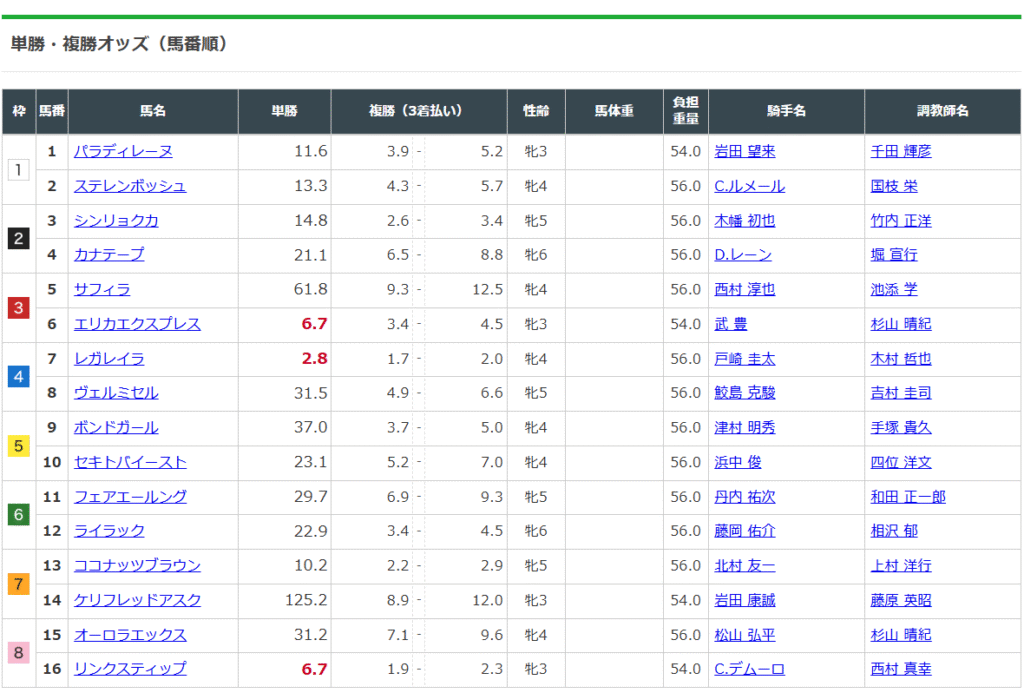The height and width of the screenshot is (693, 1024).
Task: Click レガレイラ win odds 2.8
Action: coord(314,359)
